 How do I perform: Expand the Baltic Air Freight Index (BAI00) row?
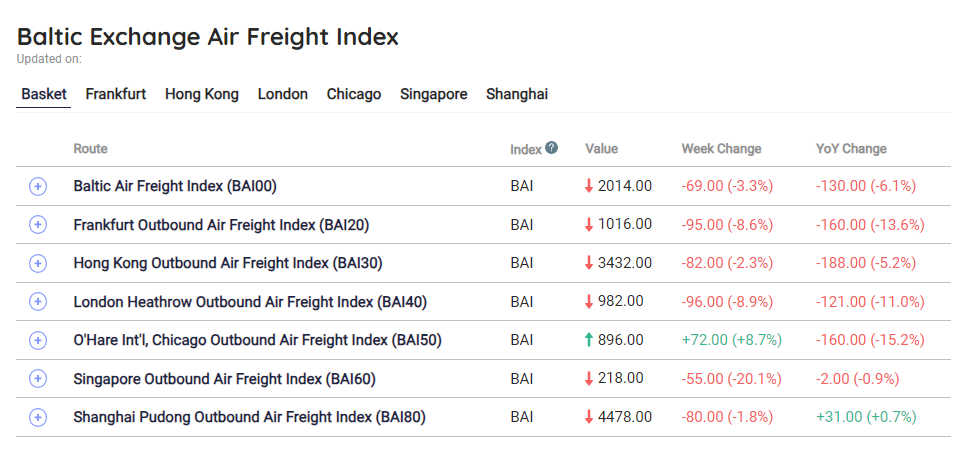[x=38, y=186]
